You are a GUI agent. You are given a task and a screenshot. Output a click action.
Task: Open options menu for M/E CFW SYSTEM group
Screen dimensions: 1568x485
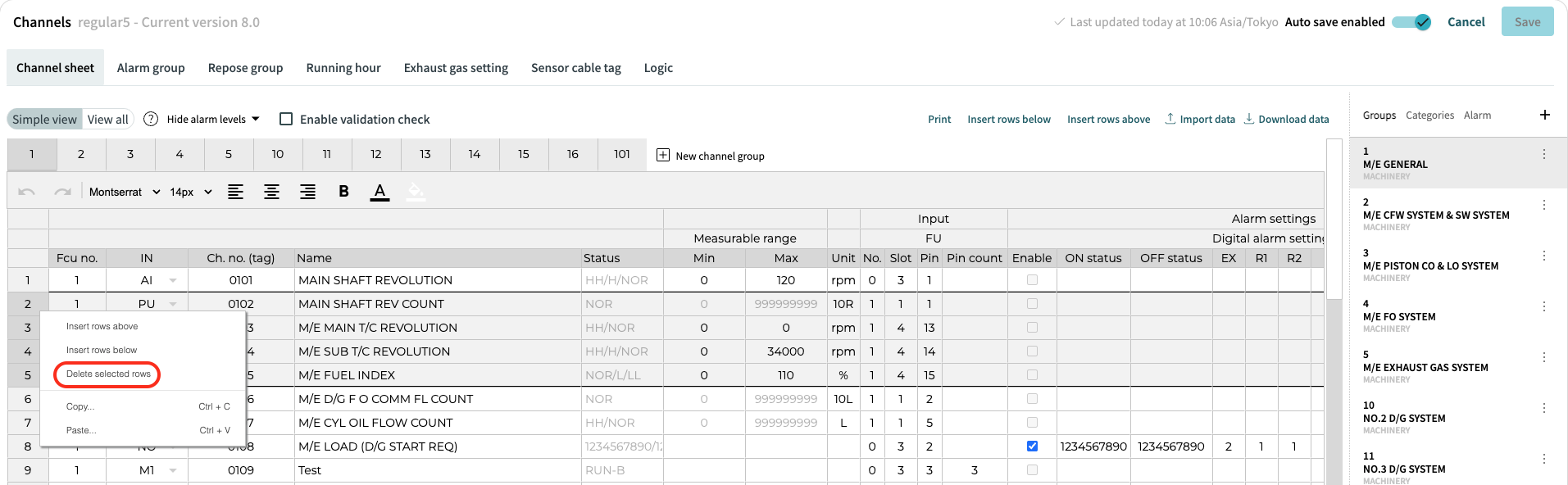point(1544,205)
